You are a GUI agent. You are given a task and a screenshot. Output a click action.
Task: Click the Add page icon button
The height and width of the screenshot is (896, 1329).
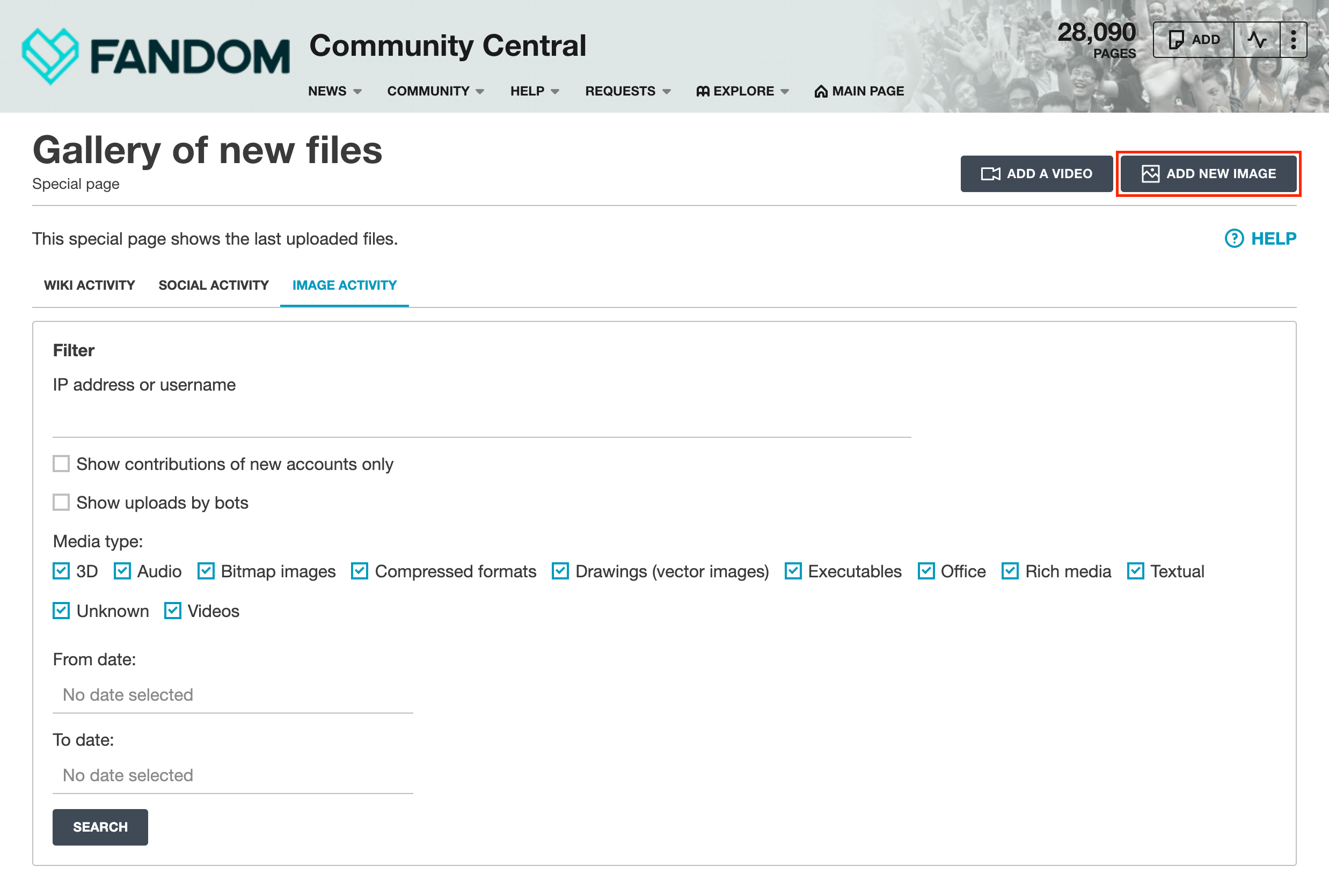click(x=1194, y=39)
